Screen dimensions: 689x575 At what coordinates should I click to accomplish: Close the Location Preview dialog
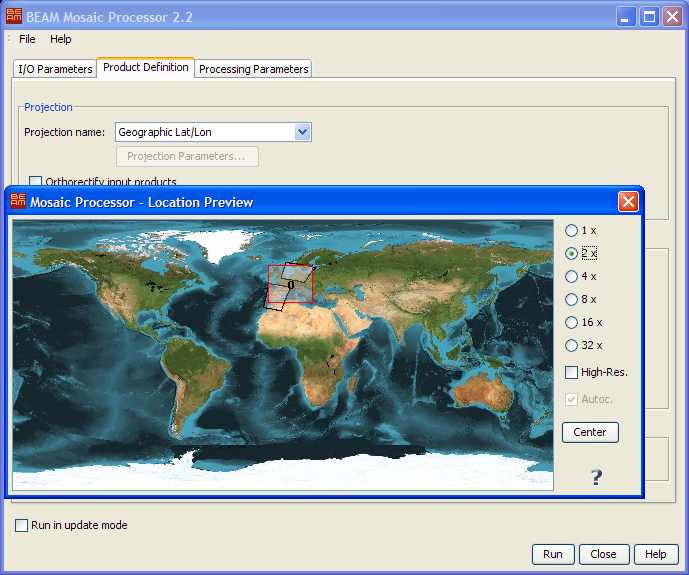[628, 202]
